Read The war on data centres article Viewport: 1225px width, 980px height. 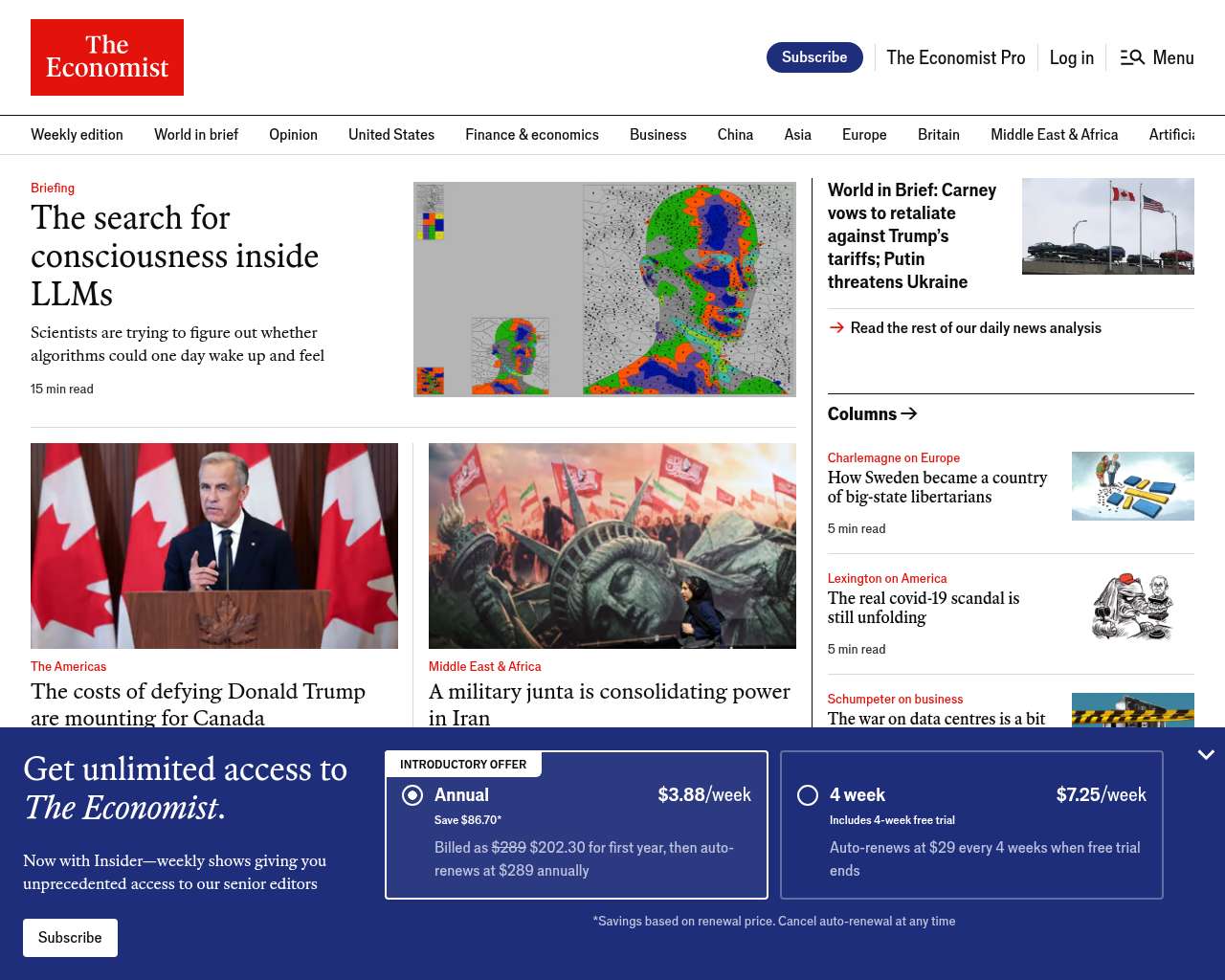[x=937, y=718]
